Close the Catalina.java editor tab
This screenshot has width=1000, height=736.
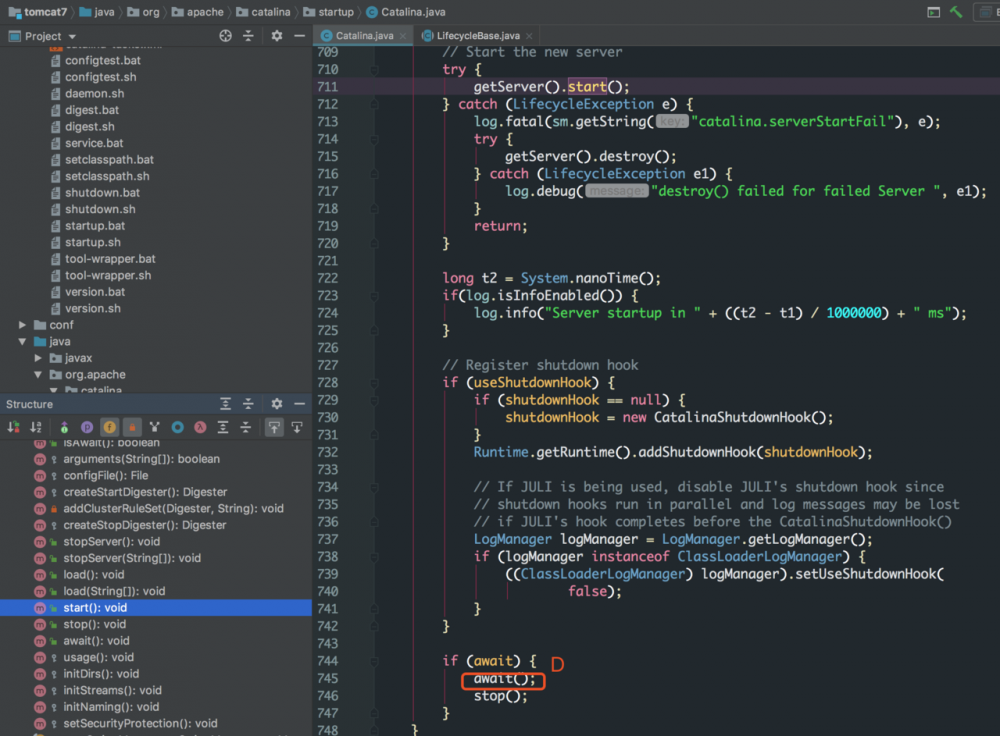403,35
